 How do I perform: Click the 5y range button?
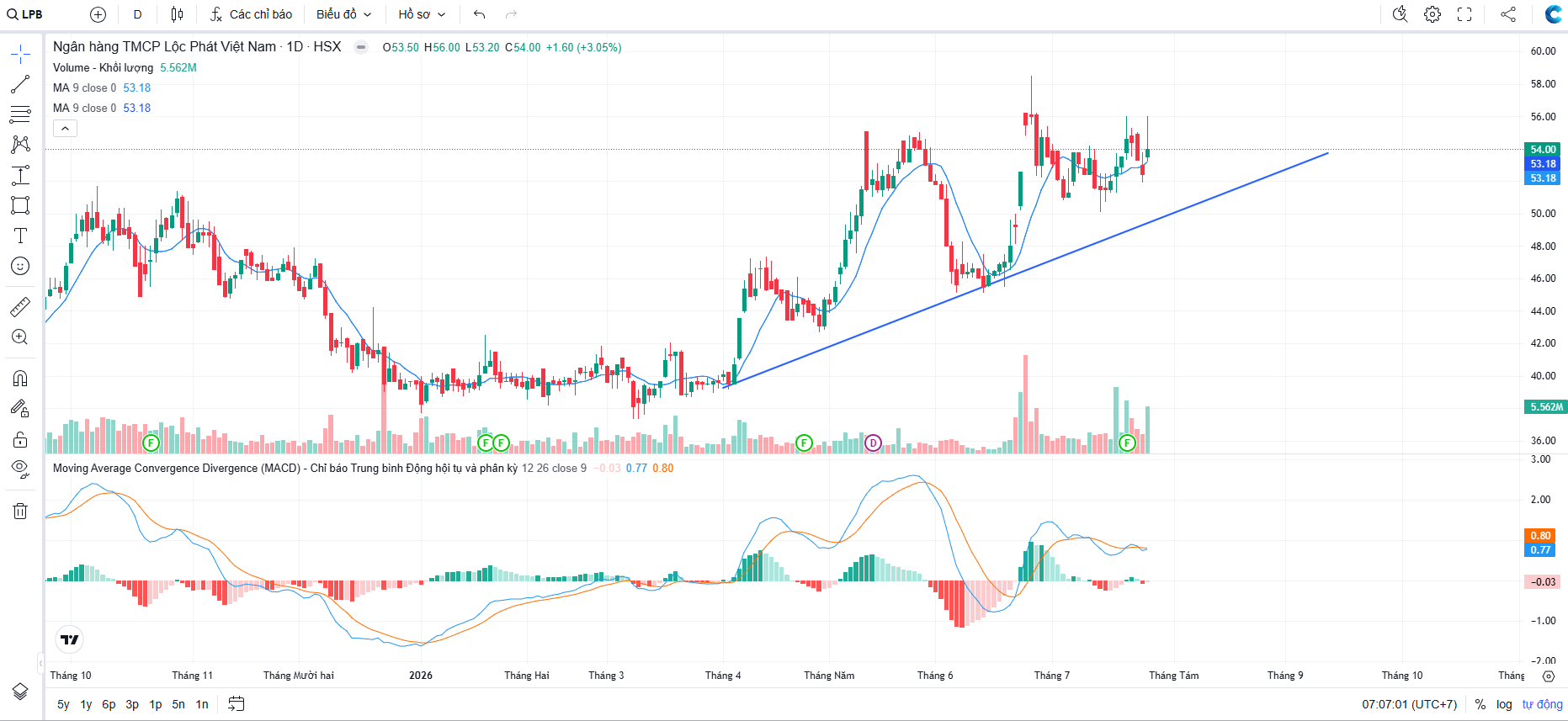tap(63, 704)
